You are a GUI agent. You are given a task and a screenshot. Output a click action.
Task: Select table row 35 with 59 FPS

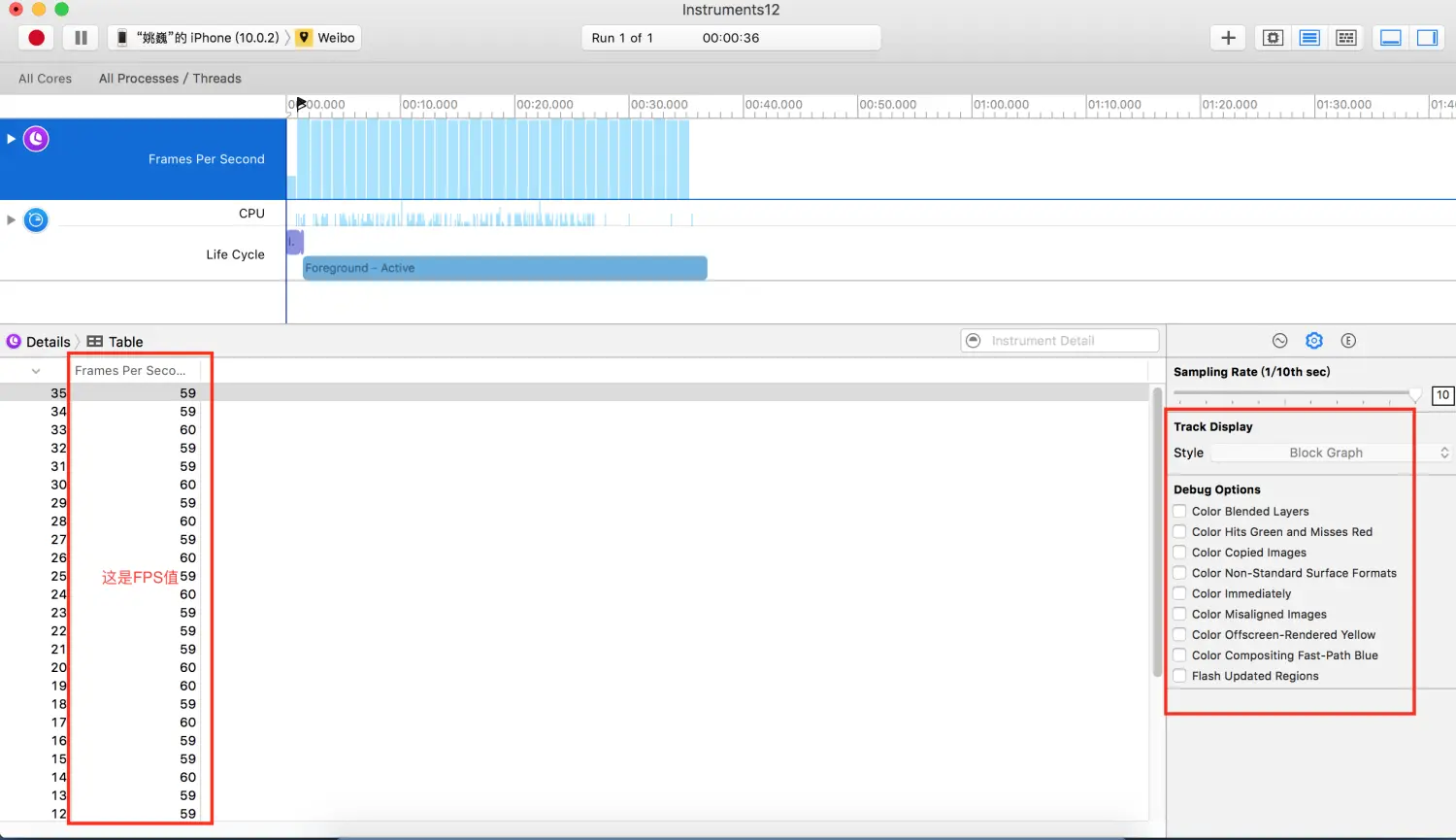tap(575, 393)
